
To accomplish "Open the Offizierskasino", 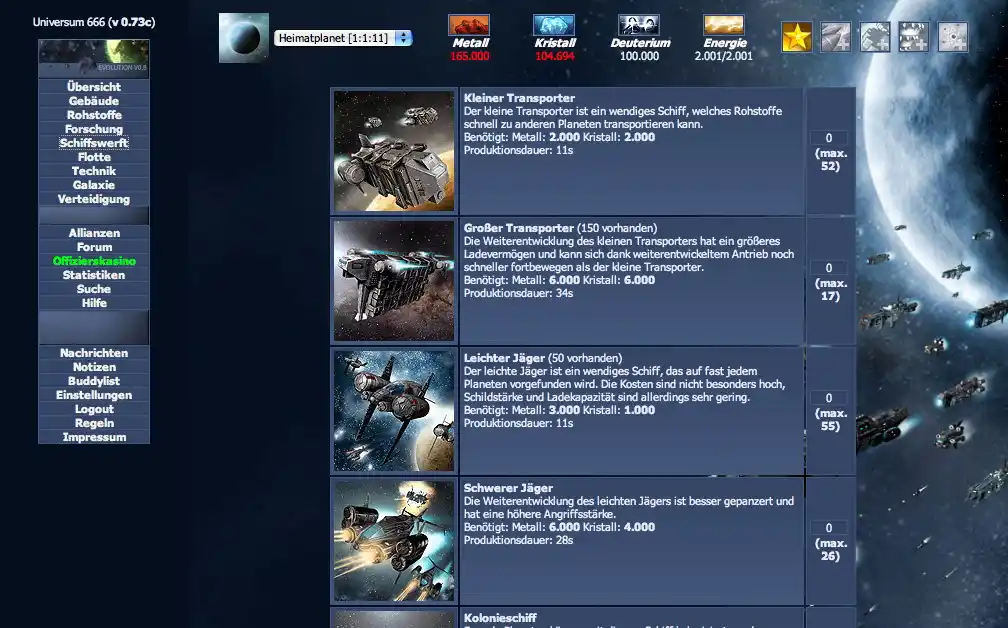I will pos(93,261).
